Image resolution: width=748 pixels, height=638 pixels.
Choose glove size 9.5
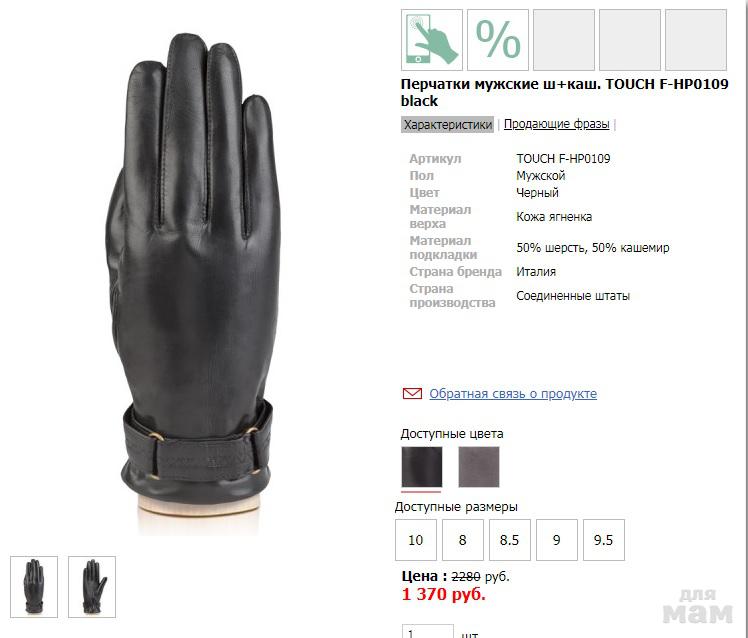pos(603,540)
